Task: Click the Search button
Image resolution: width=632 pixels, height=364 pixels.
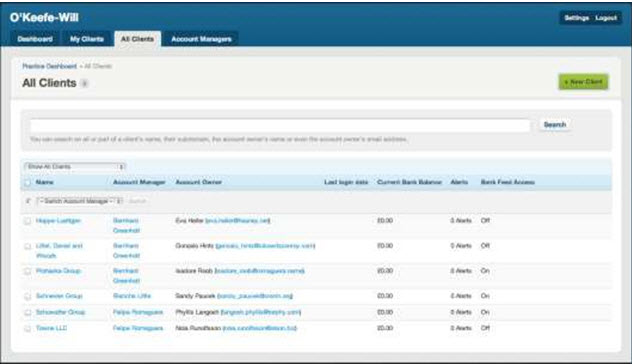Action: pos(555,125)
